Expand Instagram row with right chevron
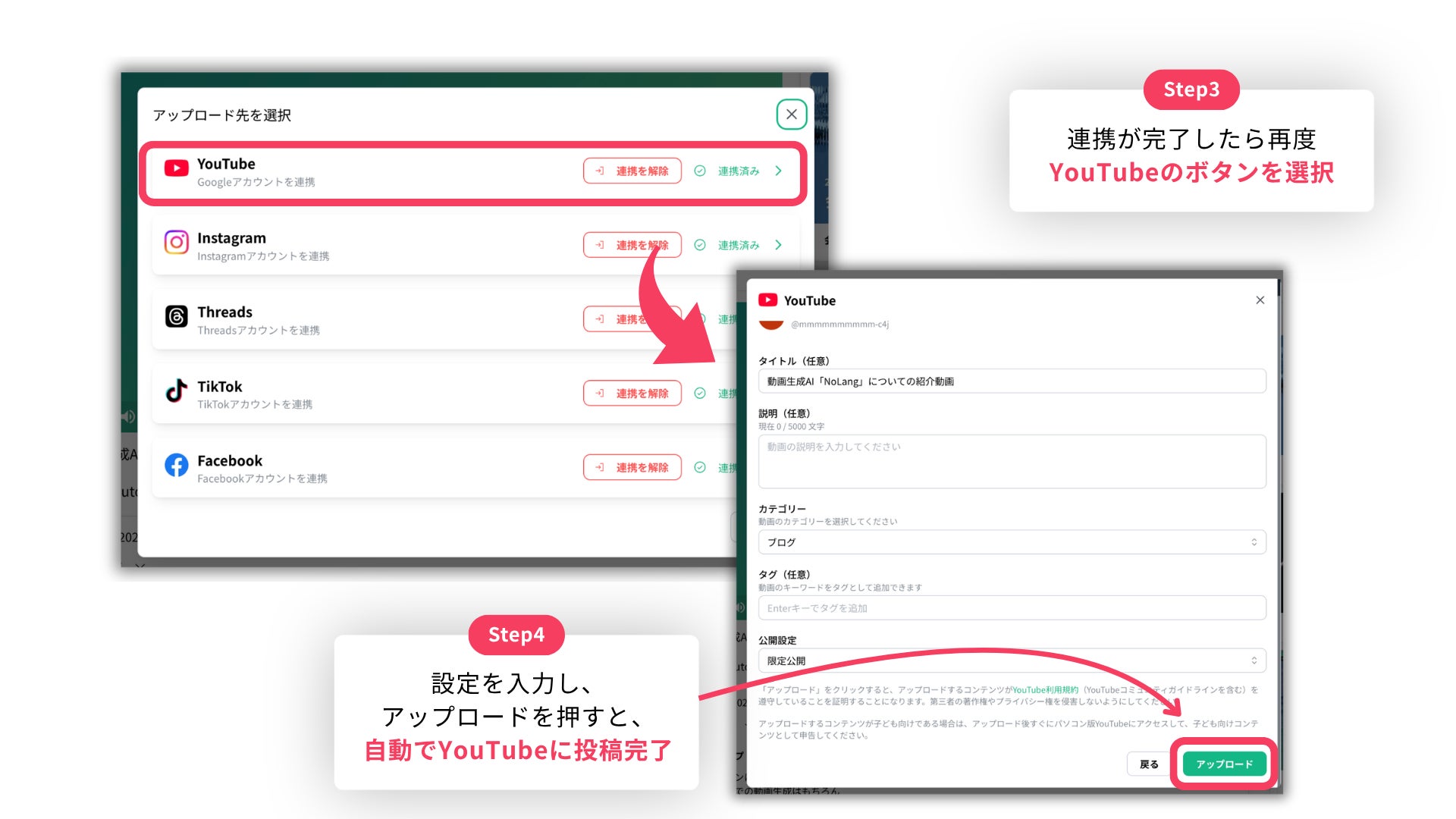Viewport: 1456px width, 819px height. tap(779, 245)
